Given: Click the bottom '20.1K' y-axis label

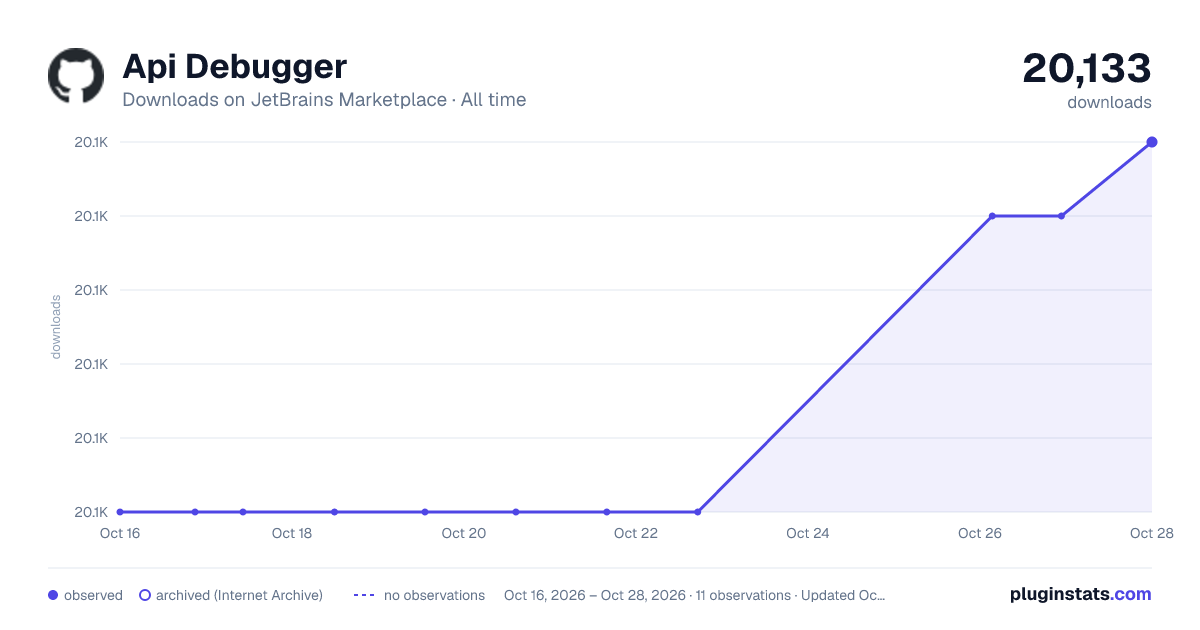Looking at the screenshot, I should tap(91, 512).
